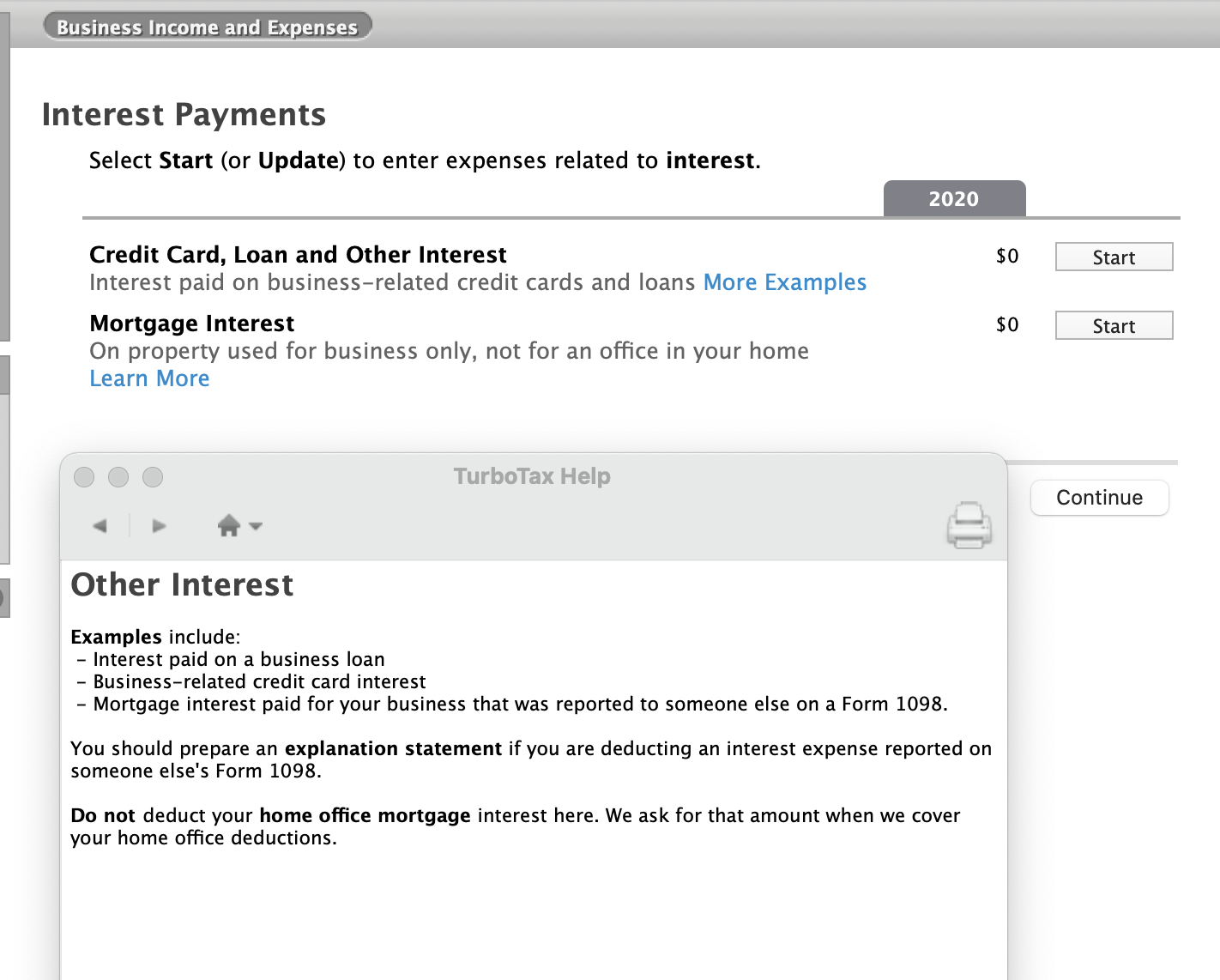Open the Learn More link
Screen dimensions: 1220x980
tap(149, 378)
